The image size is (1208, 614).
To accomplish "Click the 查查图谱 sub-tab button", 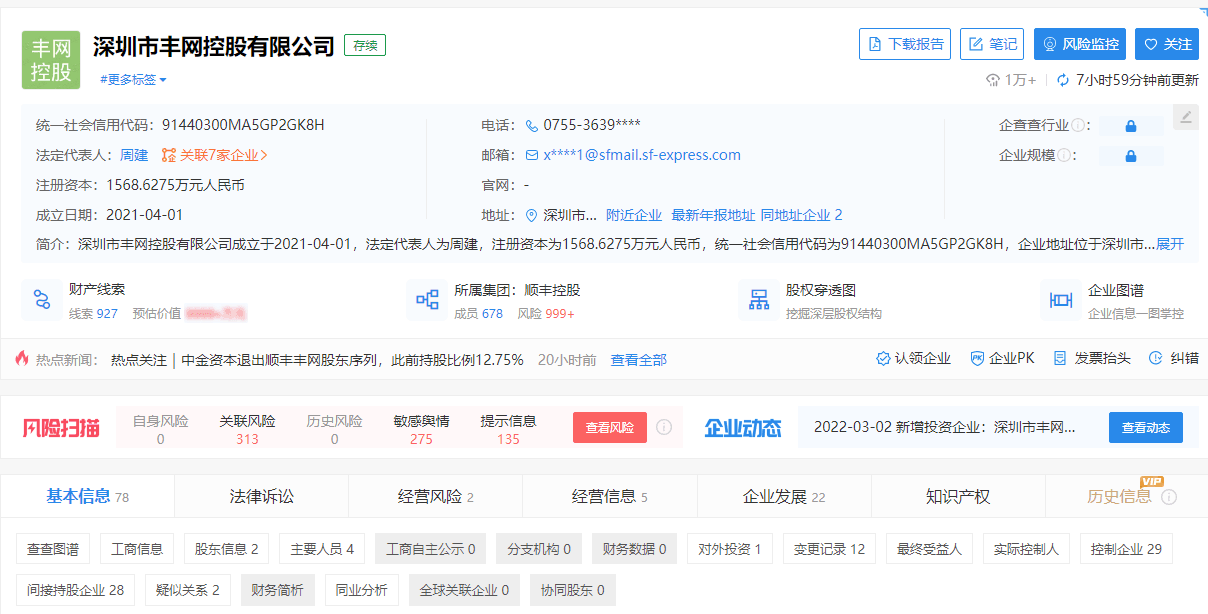I will click(x=53, y=549).
